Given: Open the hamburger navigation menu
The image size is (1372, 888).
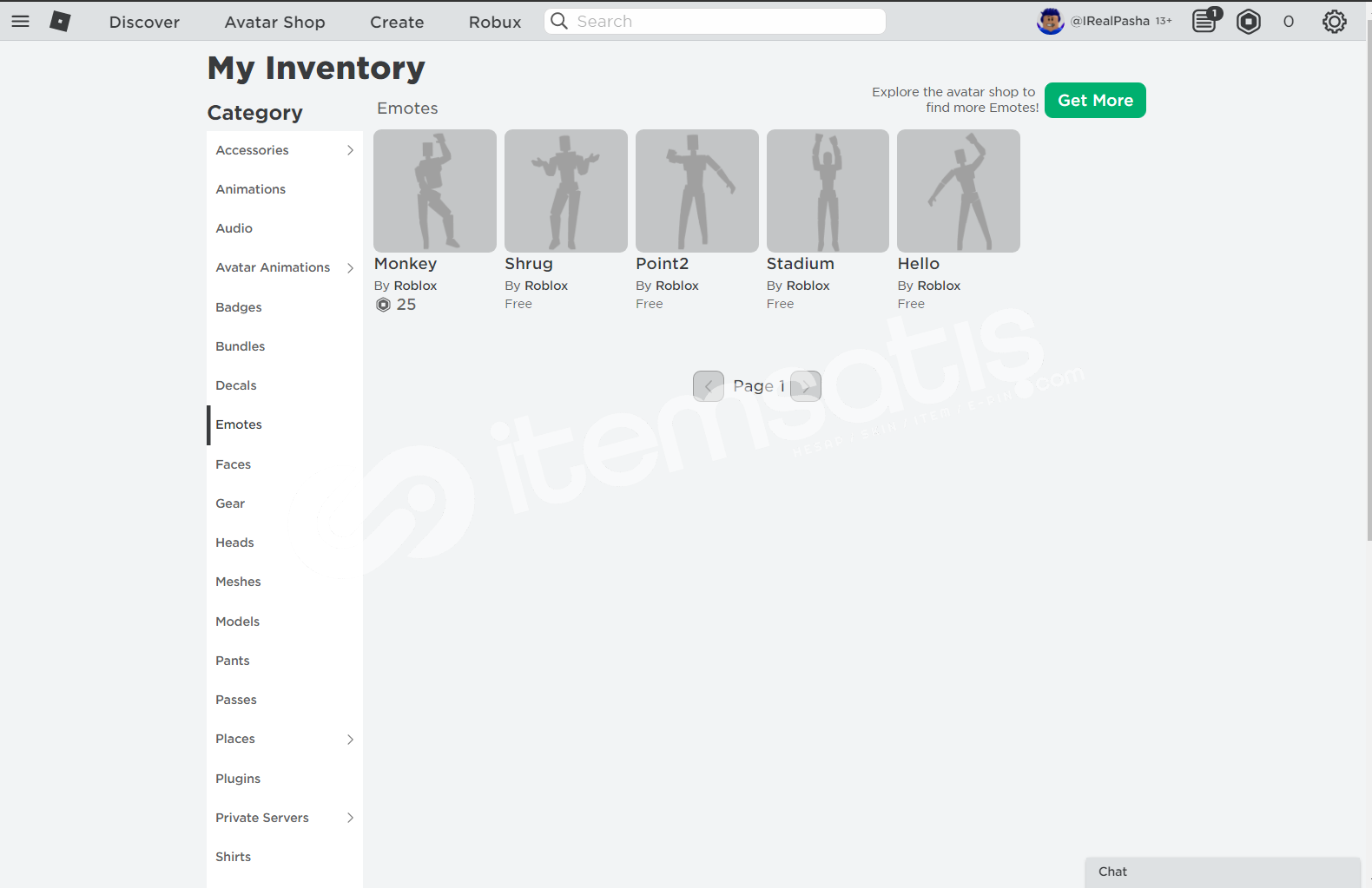Looking at the screenshot, I should [20, 22].
